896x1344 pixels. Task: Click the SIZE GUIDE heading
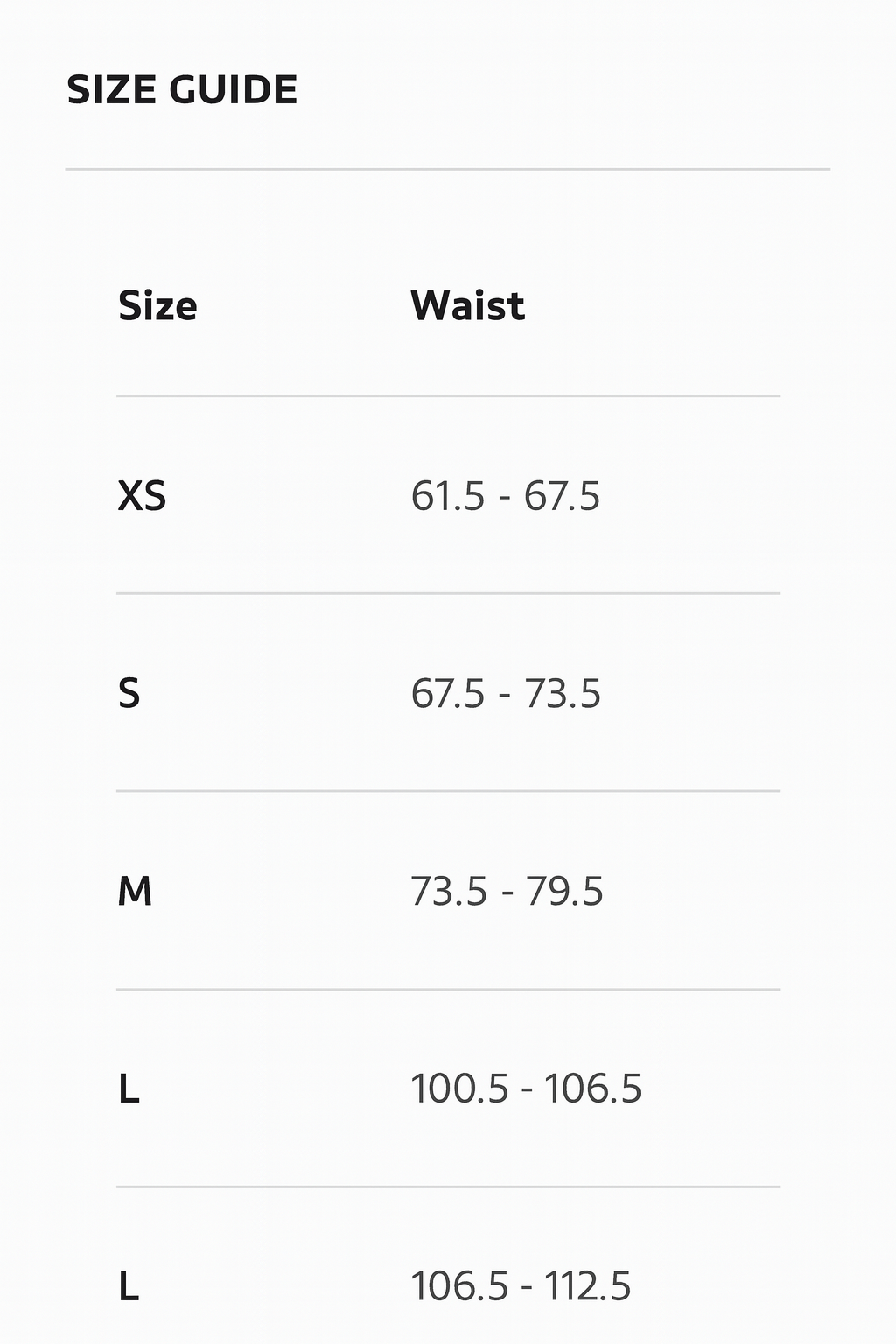point(182,90)
